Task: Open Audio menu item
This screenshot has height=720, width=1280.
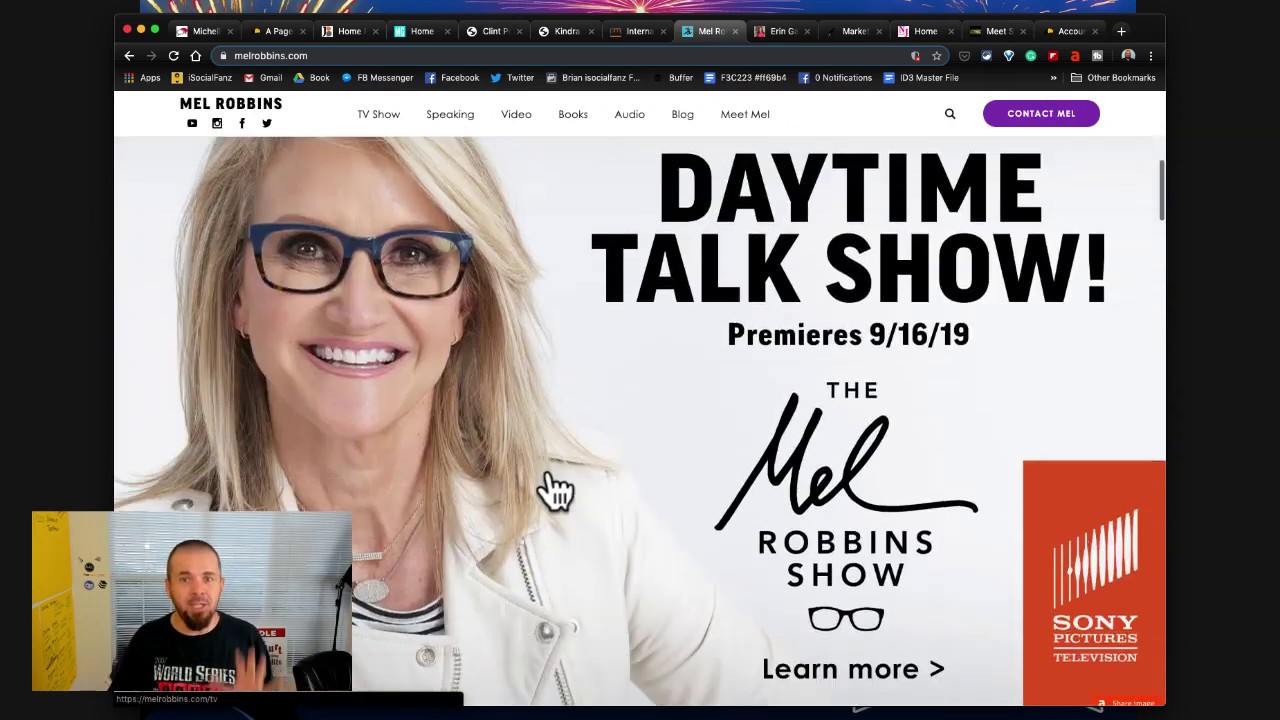Action: [629, 114]
